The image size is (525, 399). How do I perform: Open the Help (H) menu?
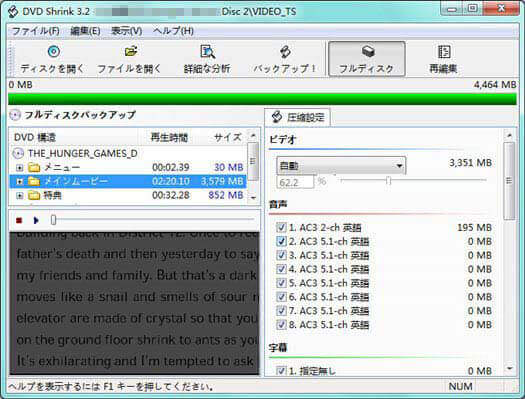tap(173, 31)
